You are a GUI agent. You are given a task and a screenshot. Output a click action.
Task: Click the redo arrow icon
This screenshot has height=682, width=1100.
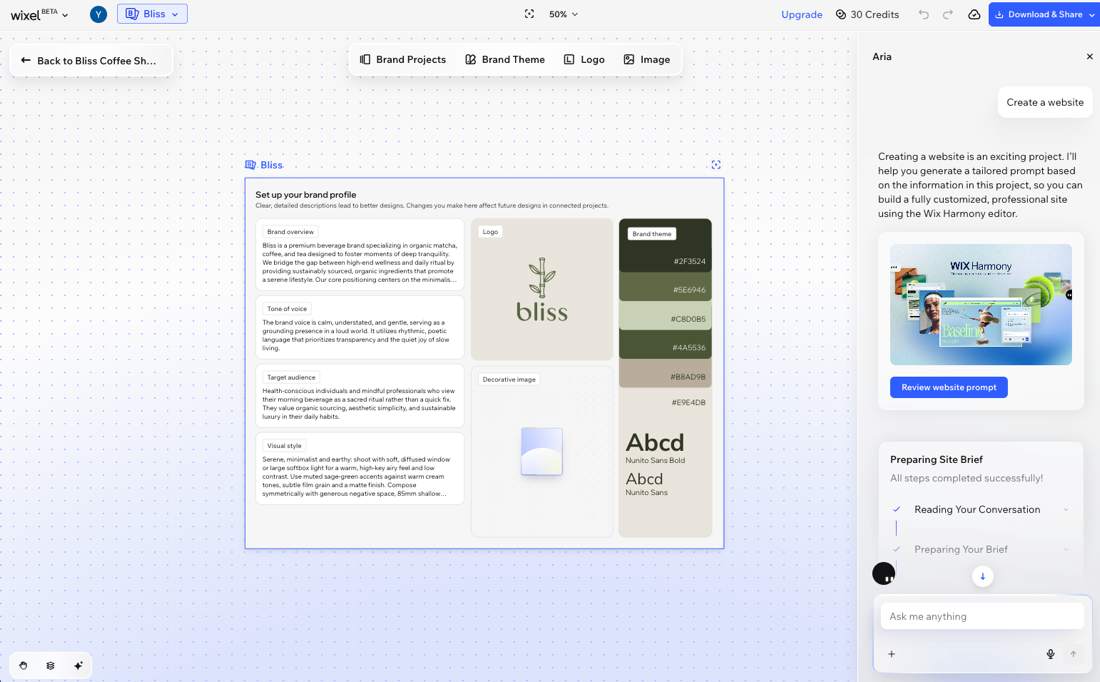coord(948,14)
